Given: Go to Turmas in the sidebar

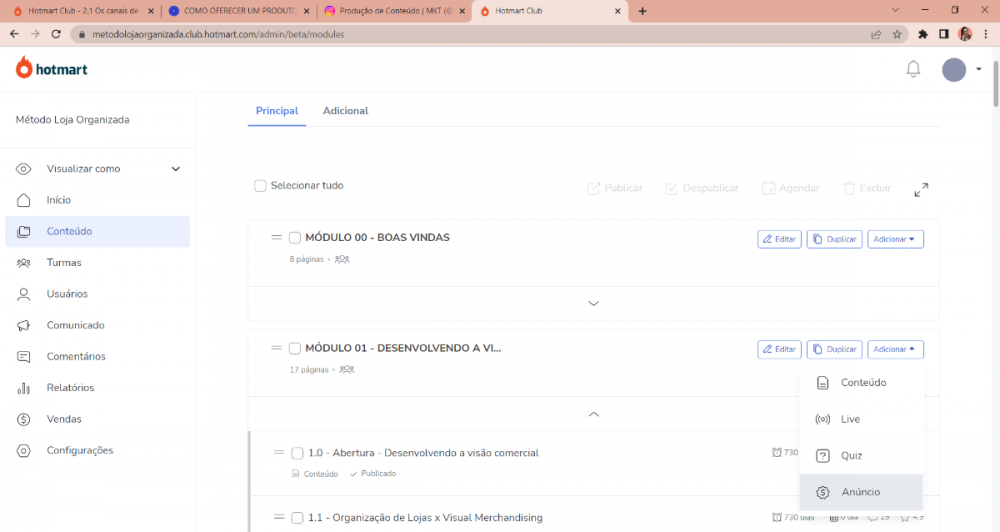Looking at the screenshot, I should (x=64, y=263).
